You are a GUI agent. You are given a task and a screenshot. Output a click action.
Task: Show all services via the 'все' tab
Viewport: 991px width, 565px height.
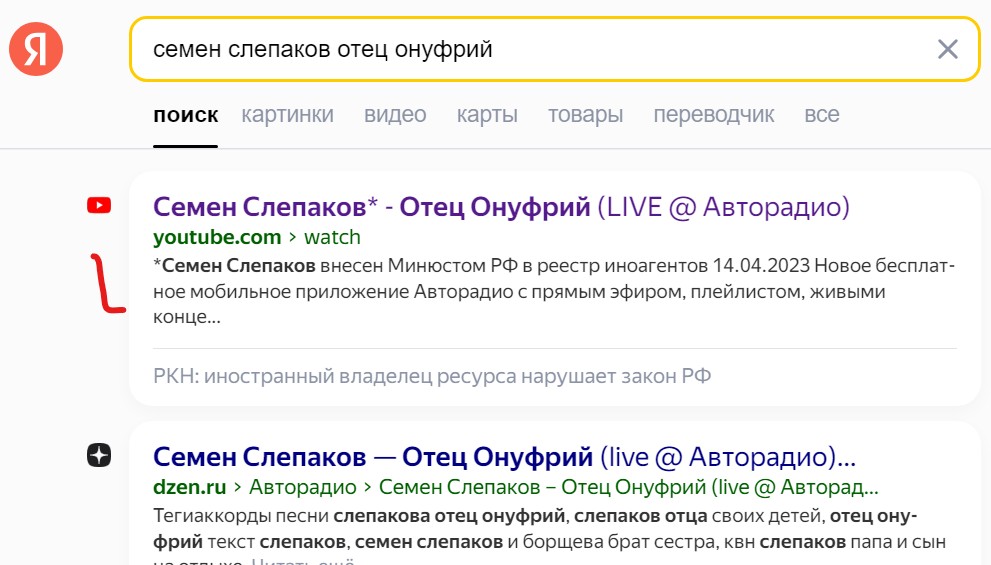pyautogui.click(x=822, y=115)
